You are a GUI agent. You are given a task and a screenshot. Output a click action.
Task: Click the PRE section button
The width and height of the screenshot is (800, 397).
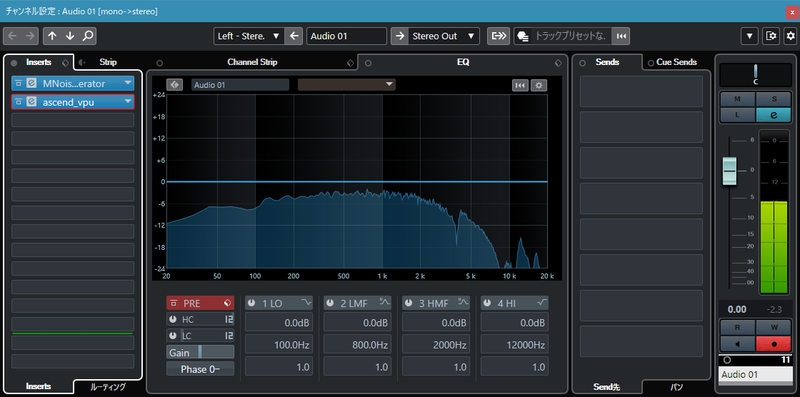point(200,303)
